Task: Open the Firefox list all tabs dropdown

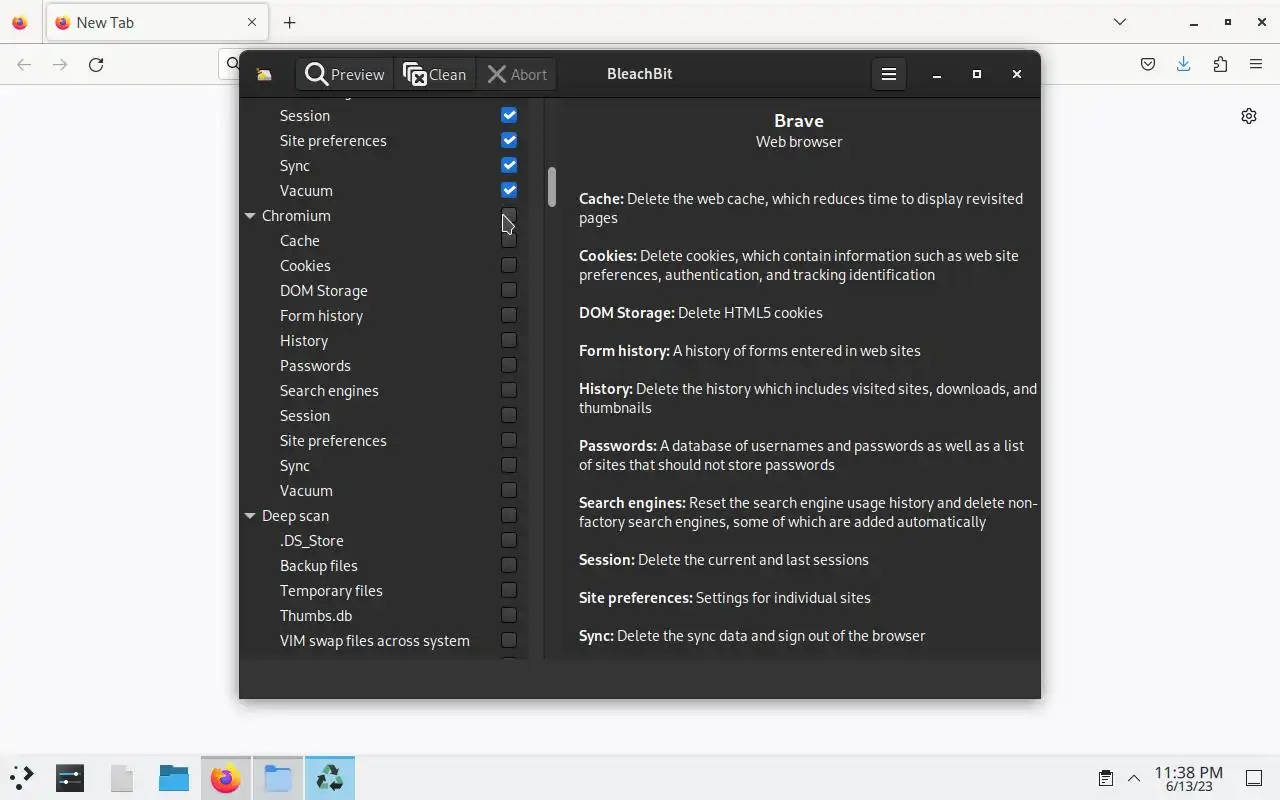Action: pyautogui.click(x=1120, y=22)
